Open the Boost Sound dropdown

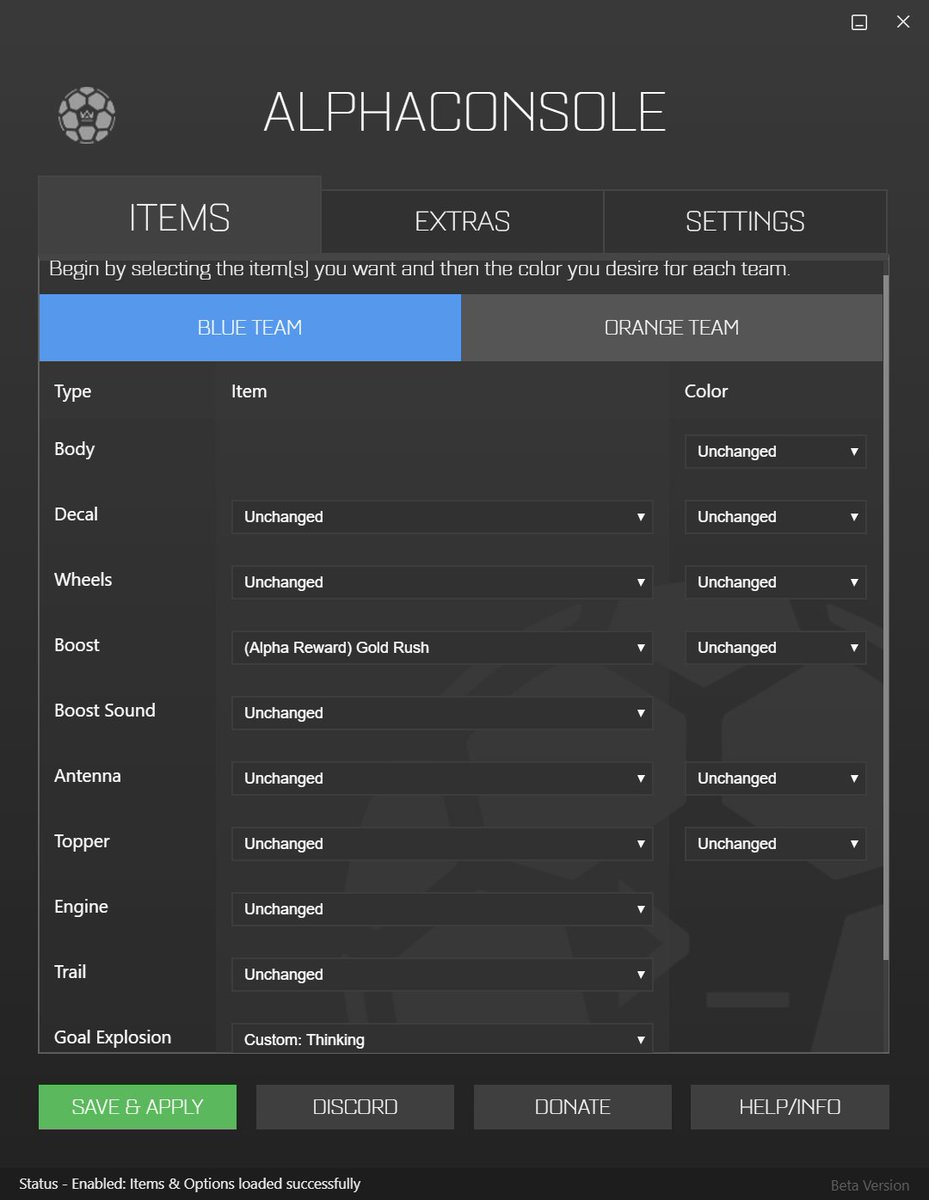point(441,713)
